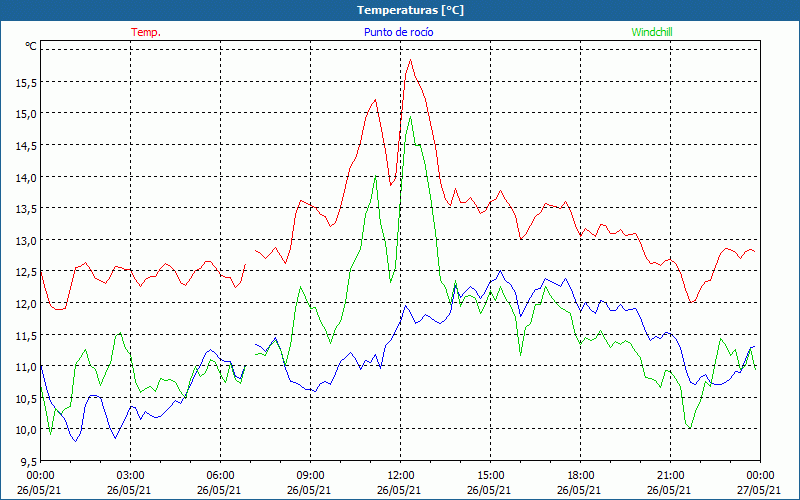The height and width of the screenshot is (500, 800).
Task: Click the '15:00' time axis label
Action: (x=490, y=475)
